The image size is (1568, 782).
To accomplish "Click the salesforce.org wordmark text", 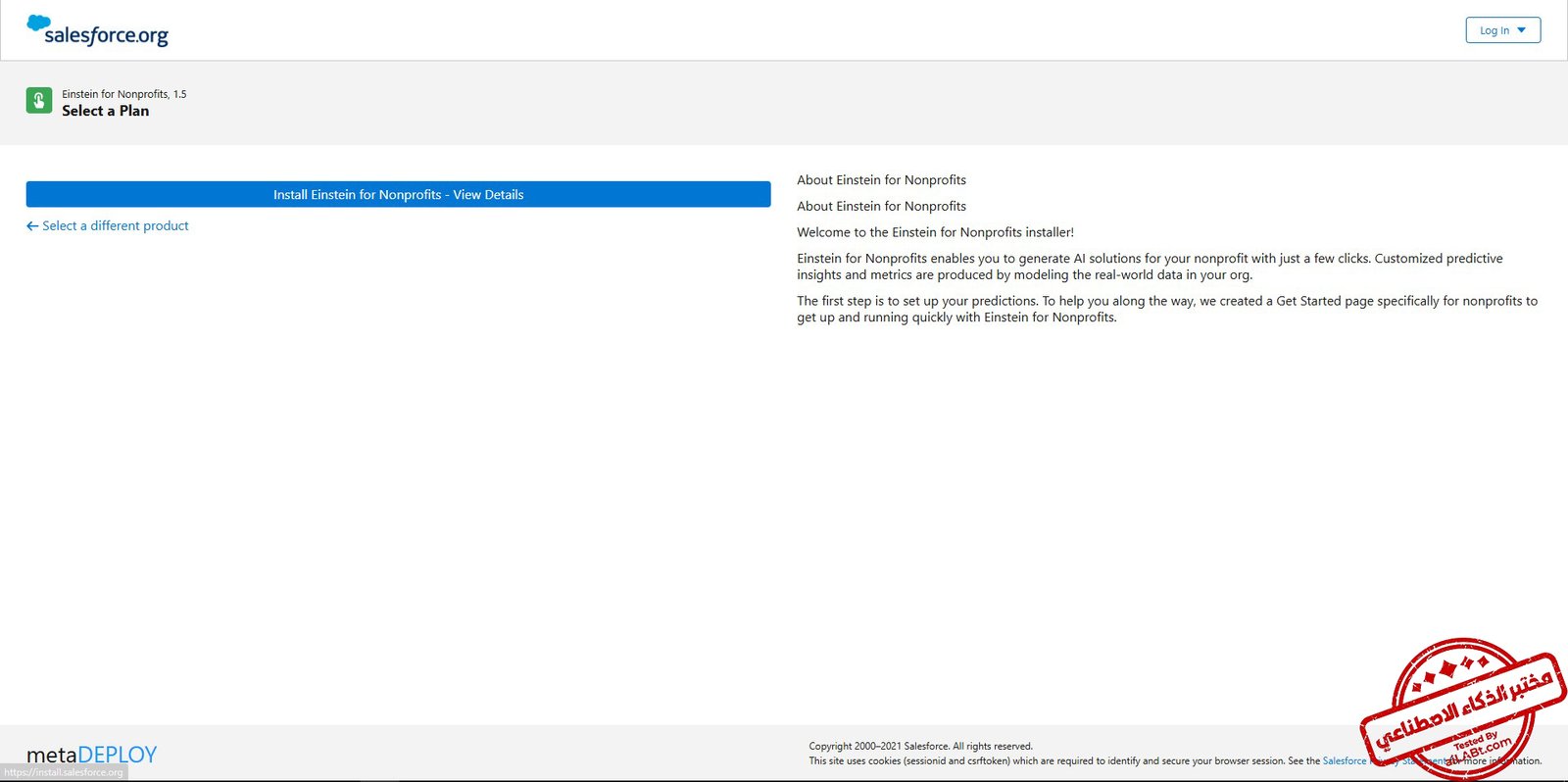I will coord(106,36).
